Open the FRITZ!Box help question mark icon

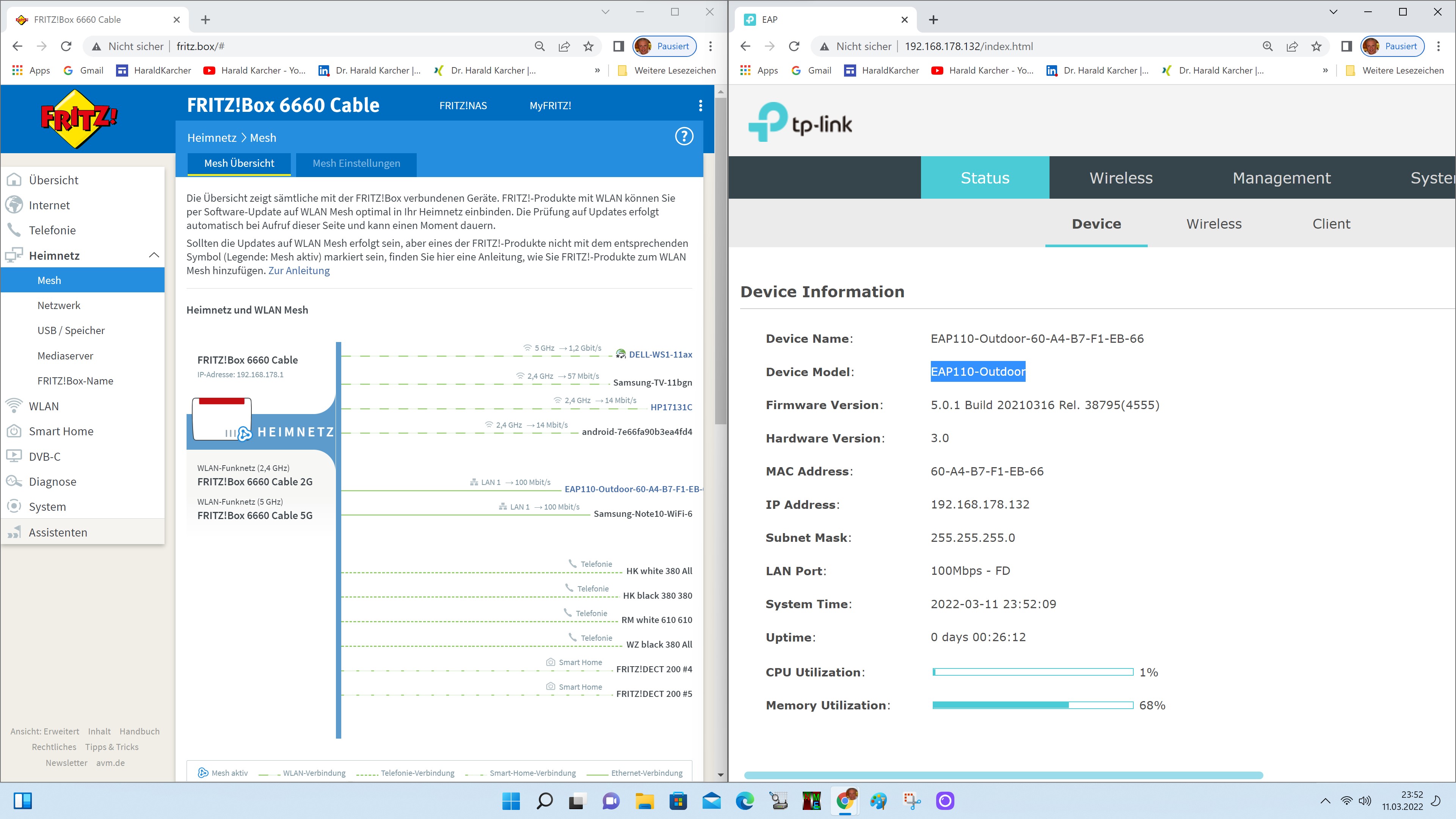(684, 136)
